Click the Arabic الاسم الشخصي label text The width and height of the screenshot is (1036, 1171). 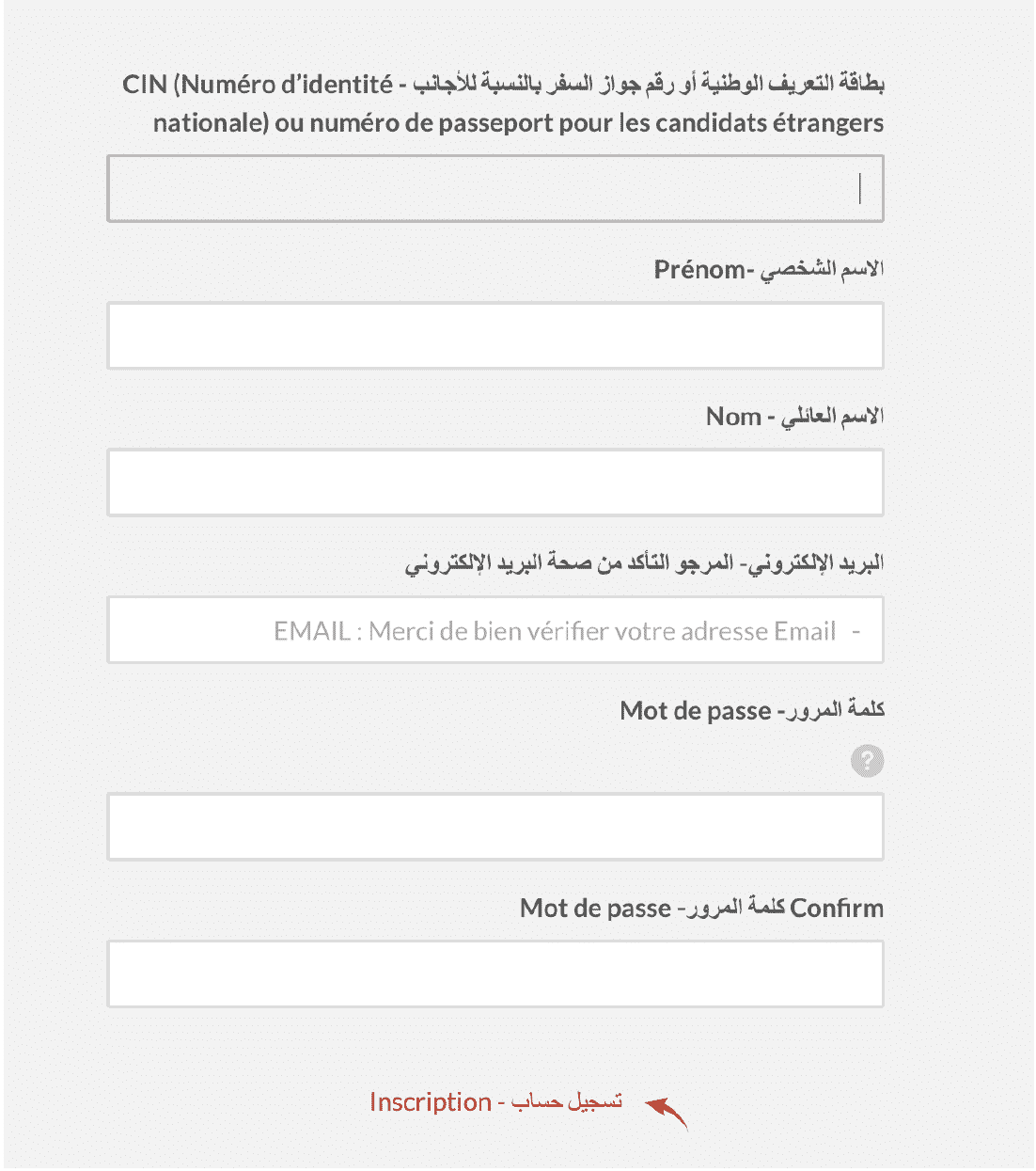pyautogui.click(x=822, y=270)
